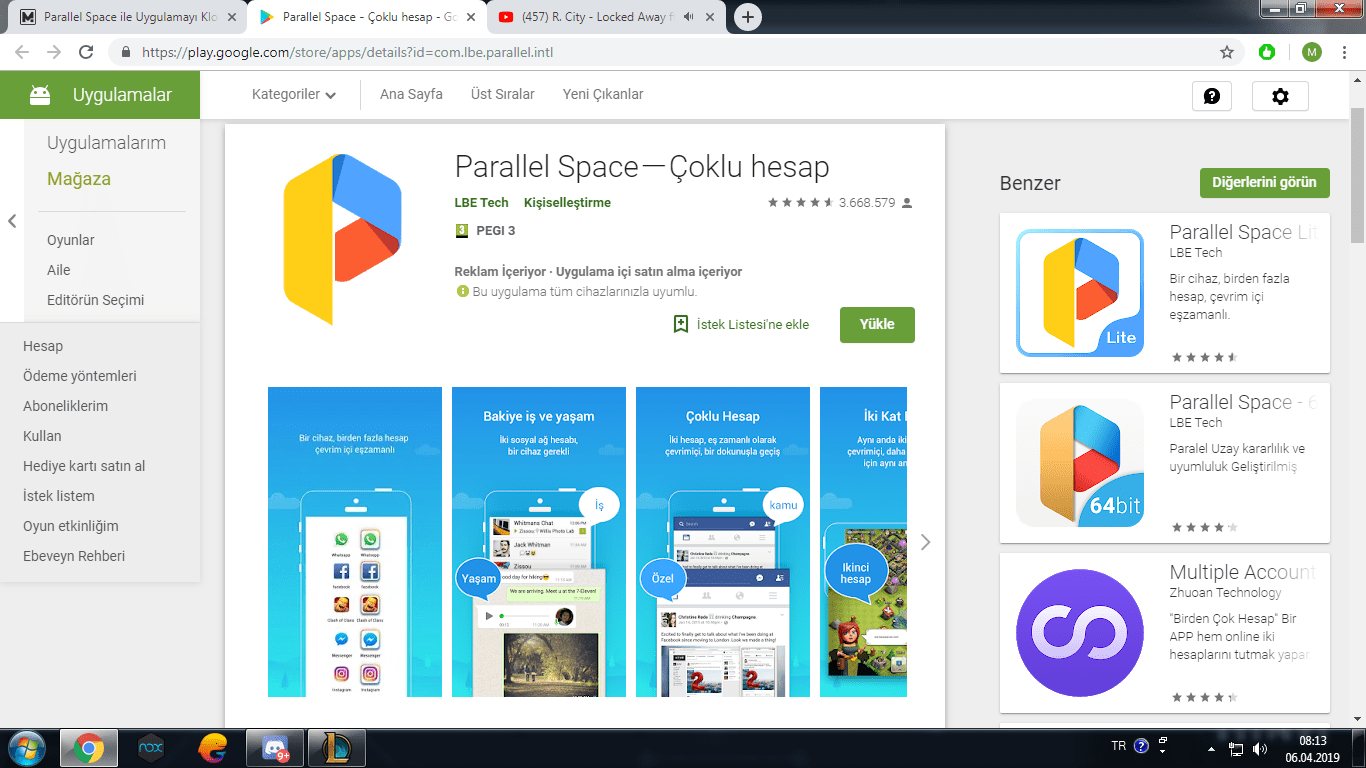Click the purple Multiple Accounts app icon
The height and width of the screenshot is (768, 1366).
(1080, 633)
